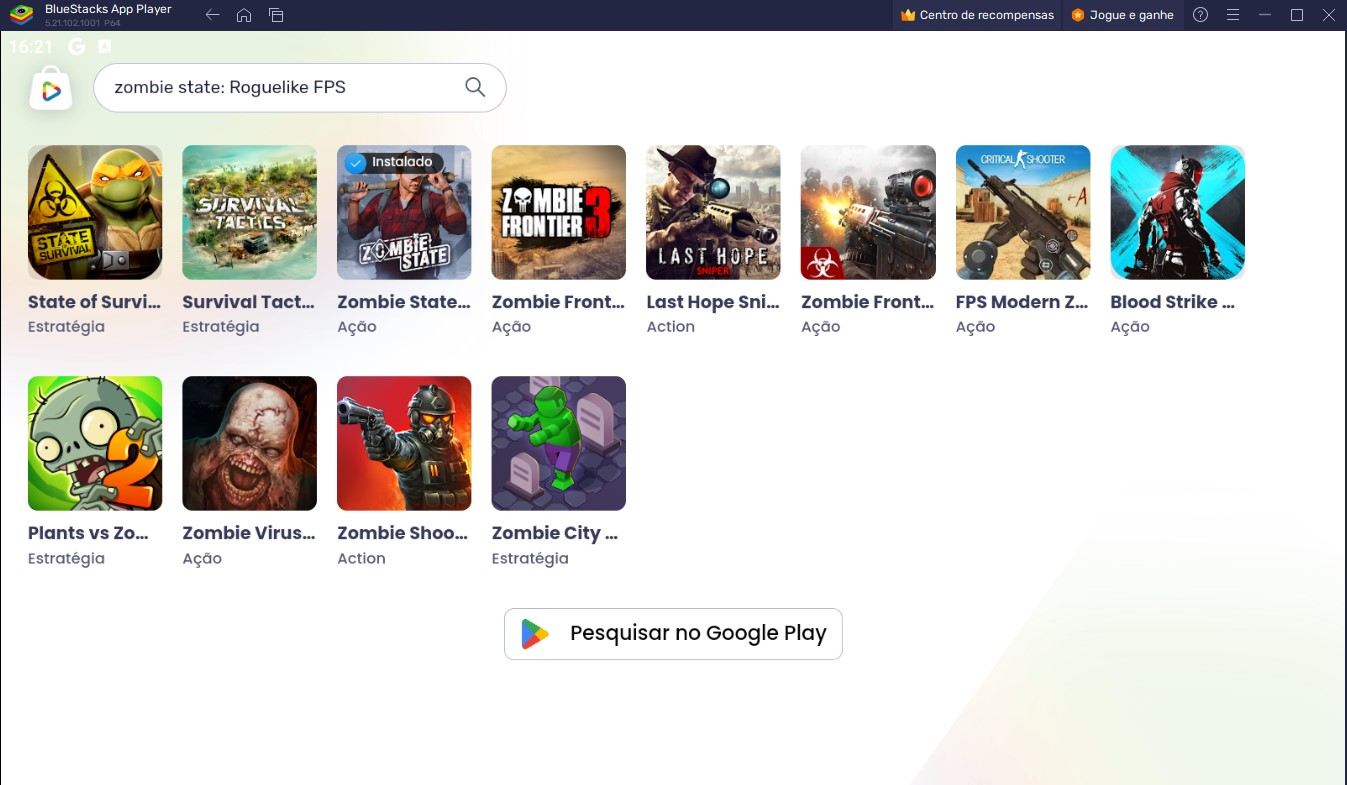Viewport: 1347px width, 785px height.
Task: Click Estratégia label under Zombie City
Action: click(x=530, y=558)
